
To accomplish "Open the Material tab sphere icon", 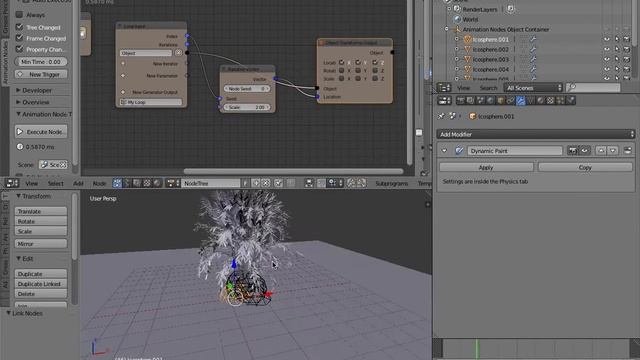I will coord(541,100).
